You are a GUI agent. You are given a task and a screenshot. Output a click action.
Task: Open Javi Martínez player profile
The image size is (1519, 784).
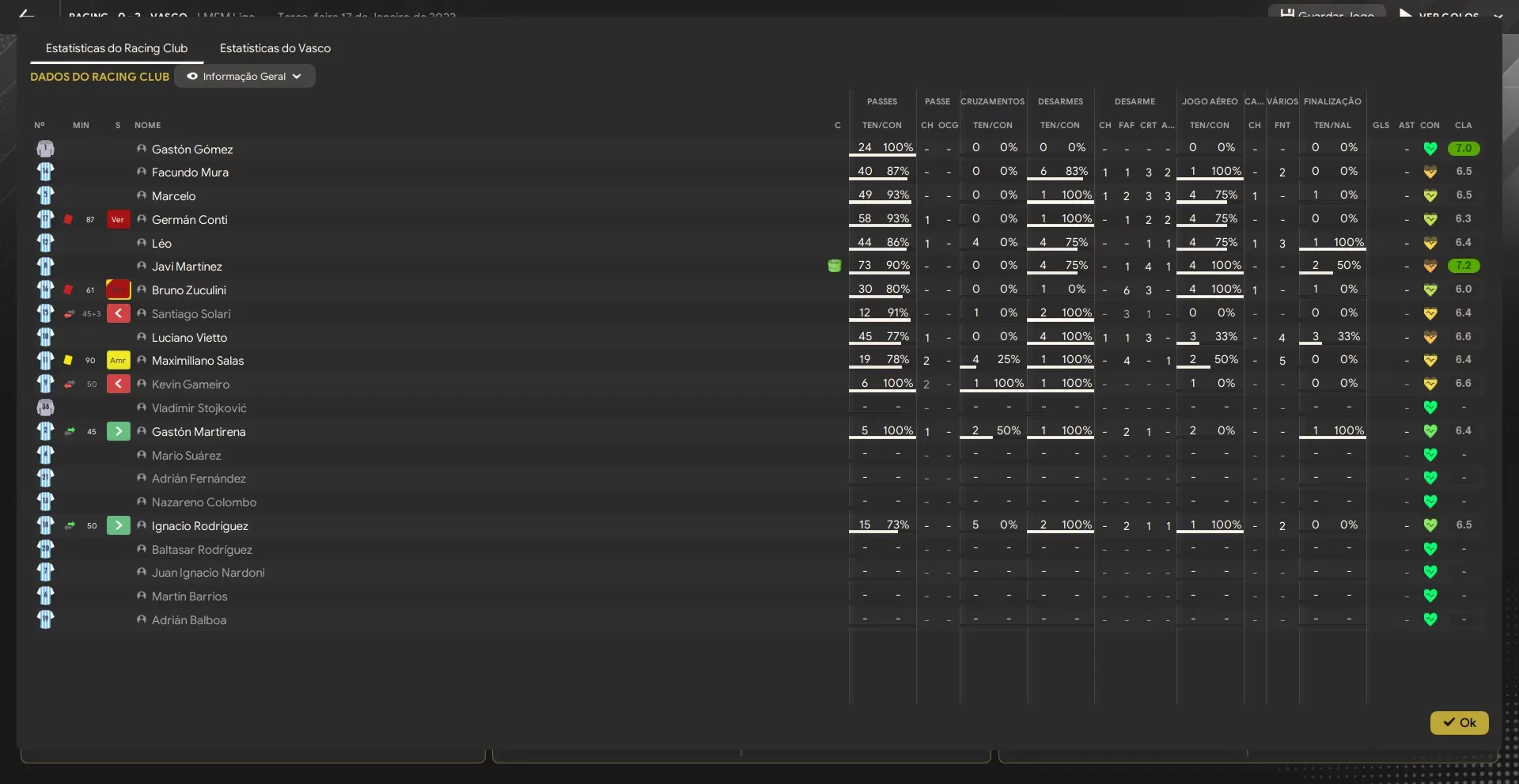(x=187, y=267)
